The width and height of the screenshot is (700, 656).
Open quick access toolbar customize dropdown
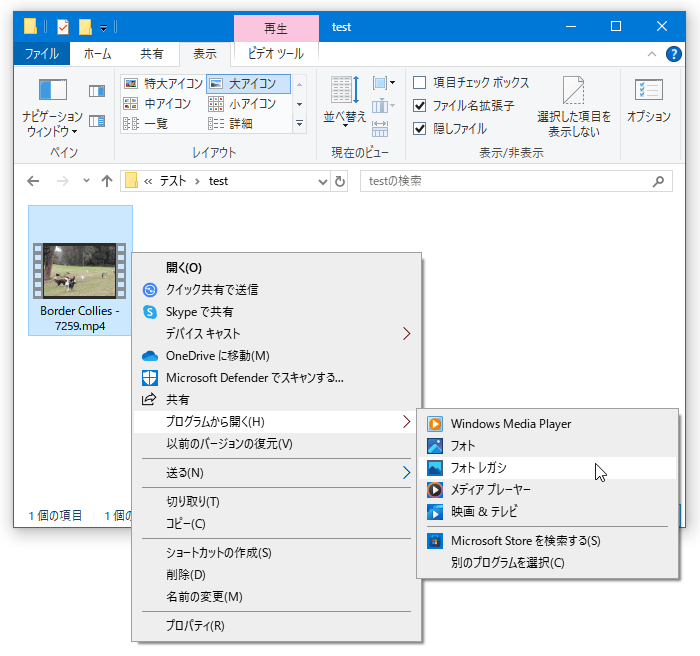103,28
